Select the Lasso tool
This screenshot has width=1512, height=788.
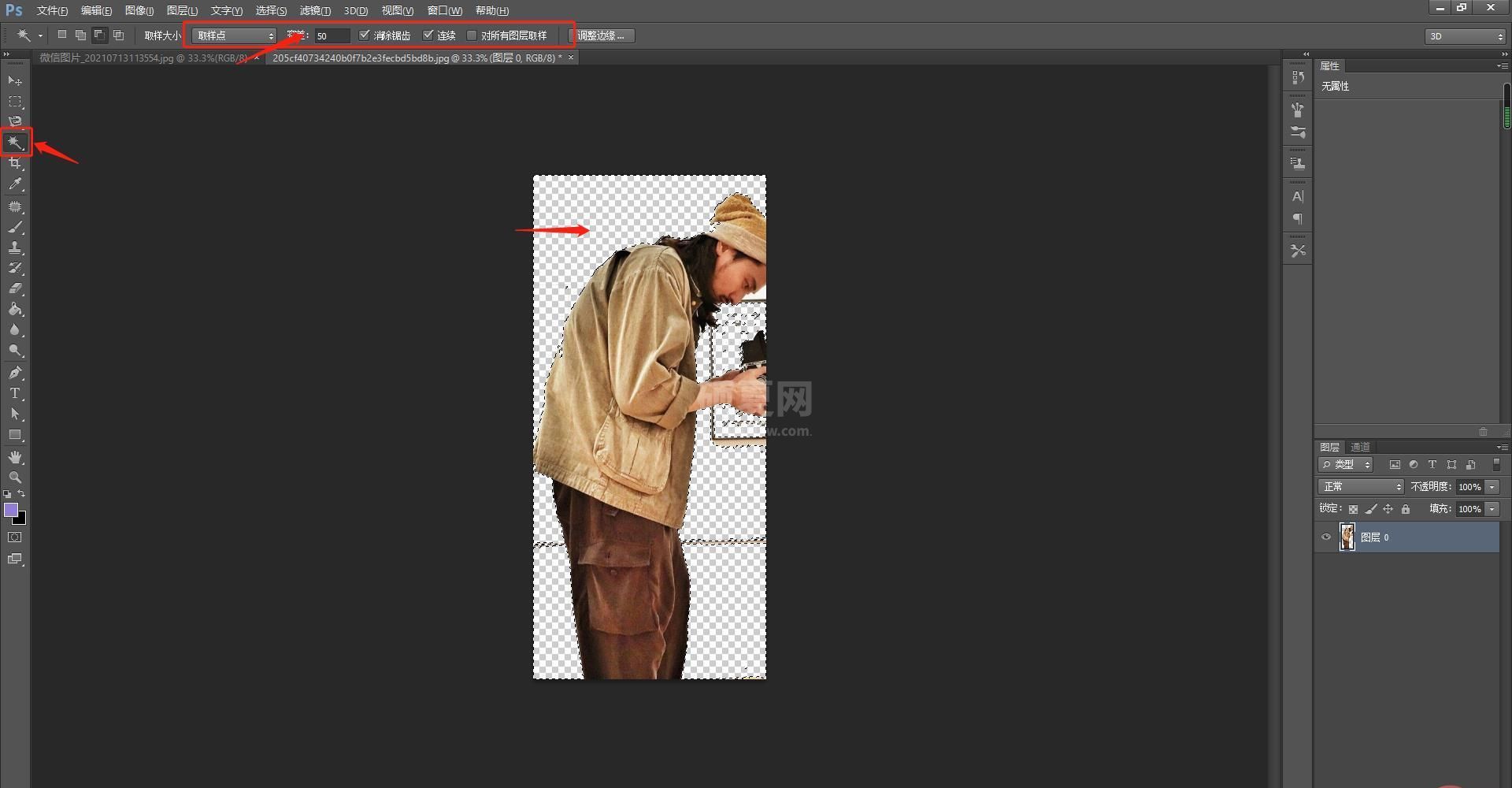[15, 121]
